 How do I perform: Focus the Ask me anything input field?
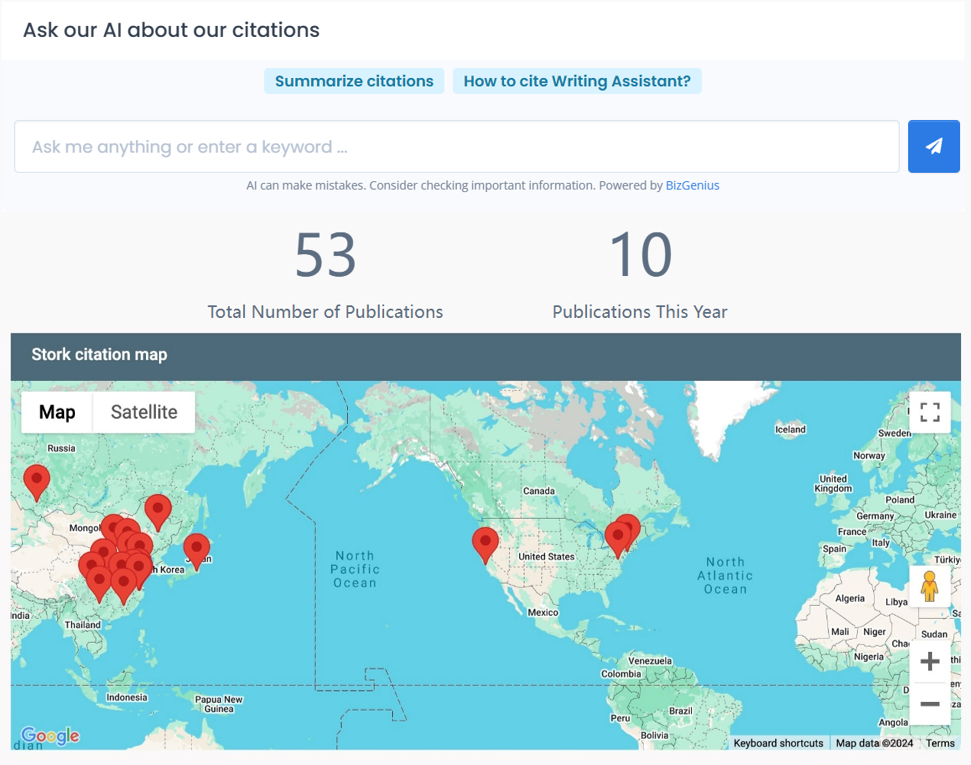(456, 147)
